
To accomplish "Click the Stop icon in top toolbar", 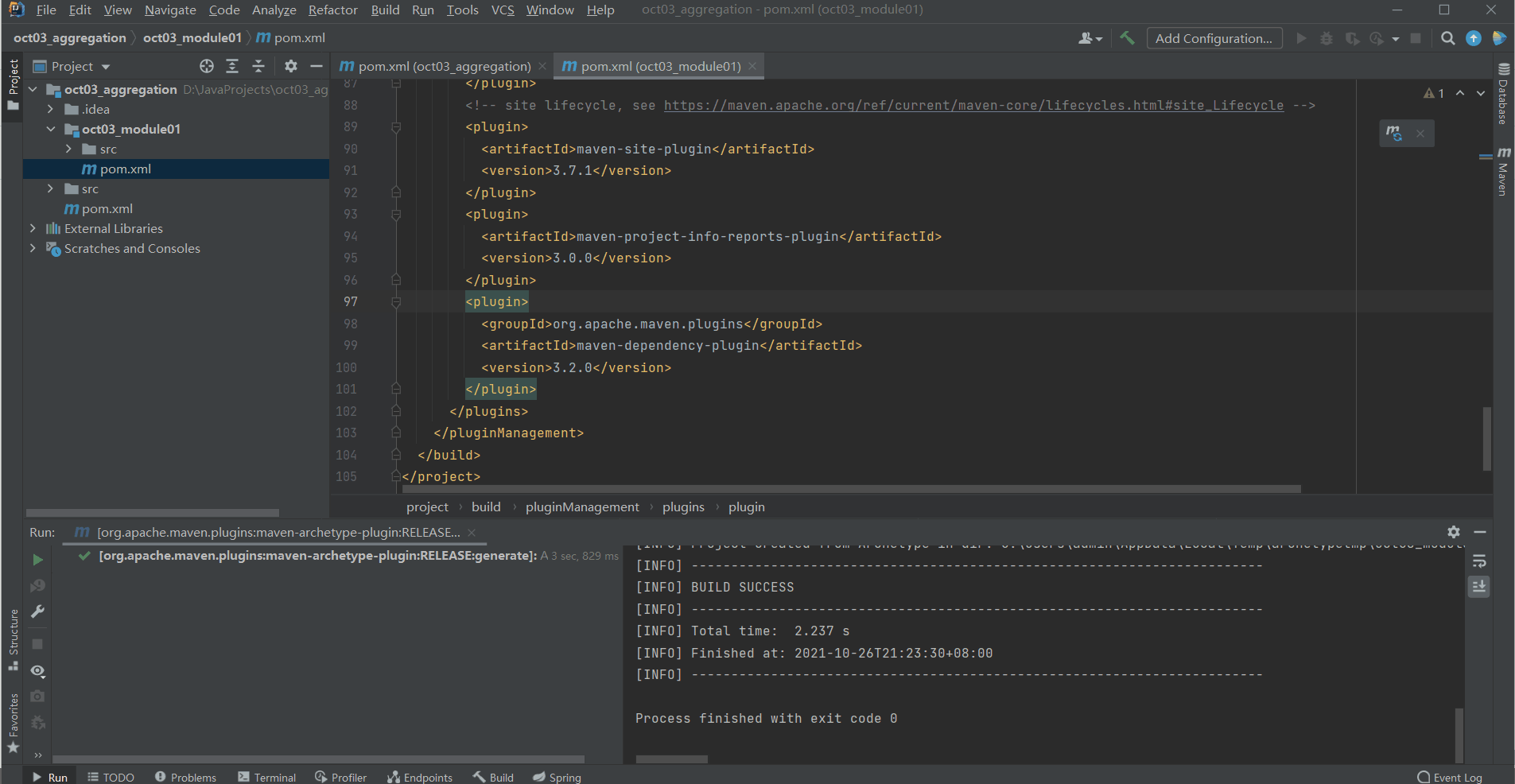I will point(1416,38).
